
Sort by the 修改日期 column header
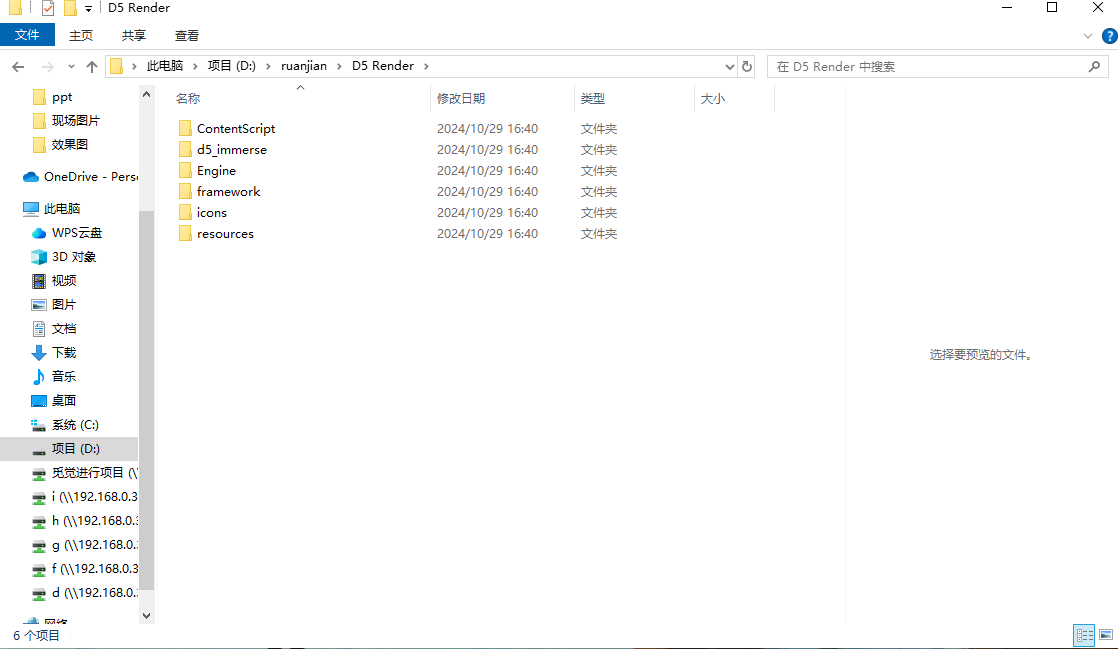(x=461, y=98)
